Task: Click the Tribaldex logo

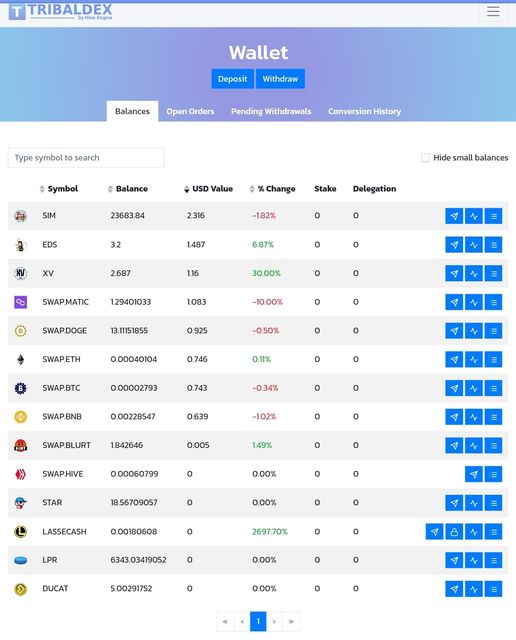Action: pos(60,11)
